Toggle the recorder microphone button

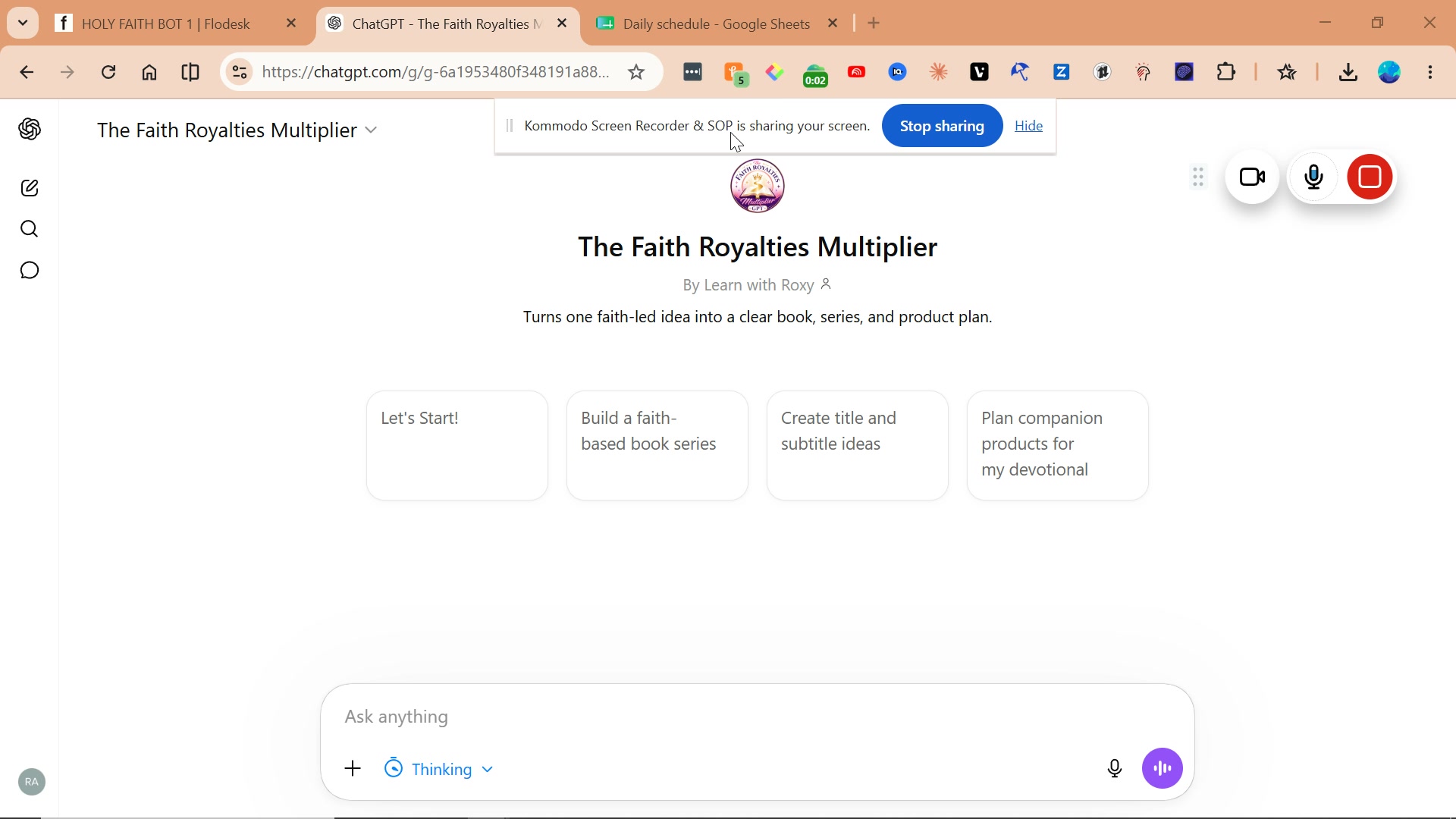point(1314,177)
